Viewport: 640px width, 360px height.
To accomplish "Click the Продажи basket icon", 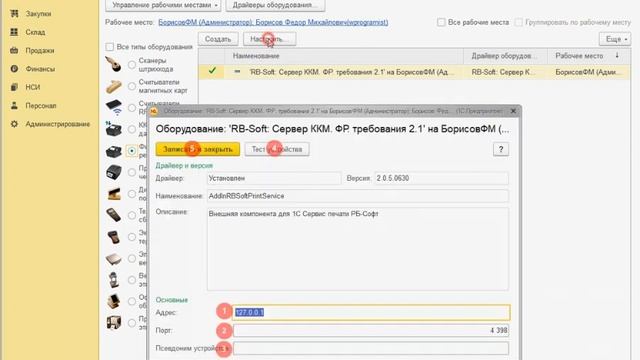I will pos(14,50).
